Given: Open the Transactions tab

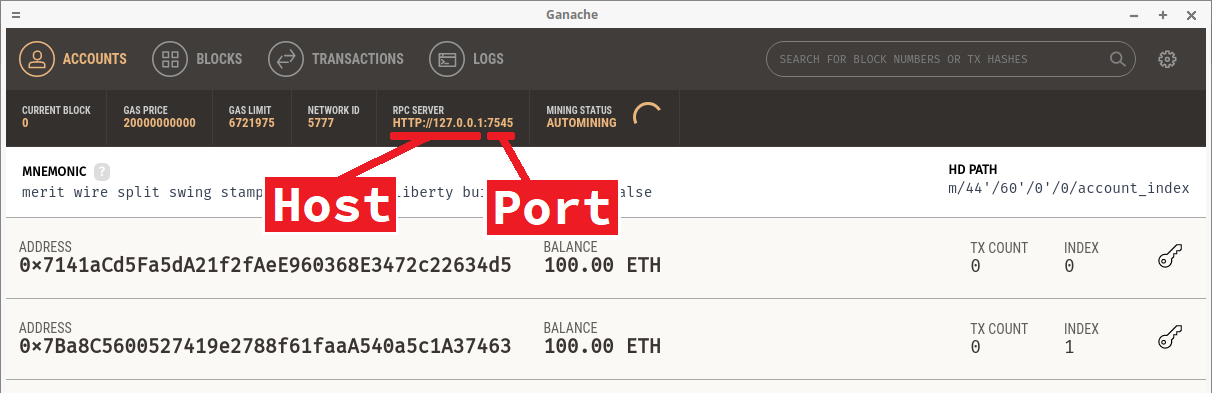Looking at the screenshot, I should [x=335, y=59].
